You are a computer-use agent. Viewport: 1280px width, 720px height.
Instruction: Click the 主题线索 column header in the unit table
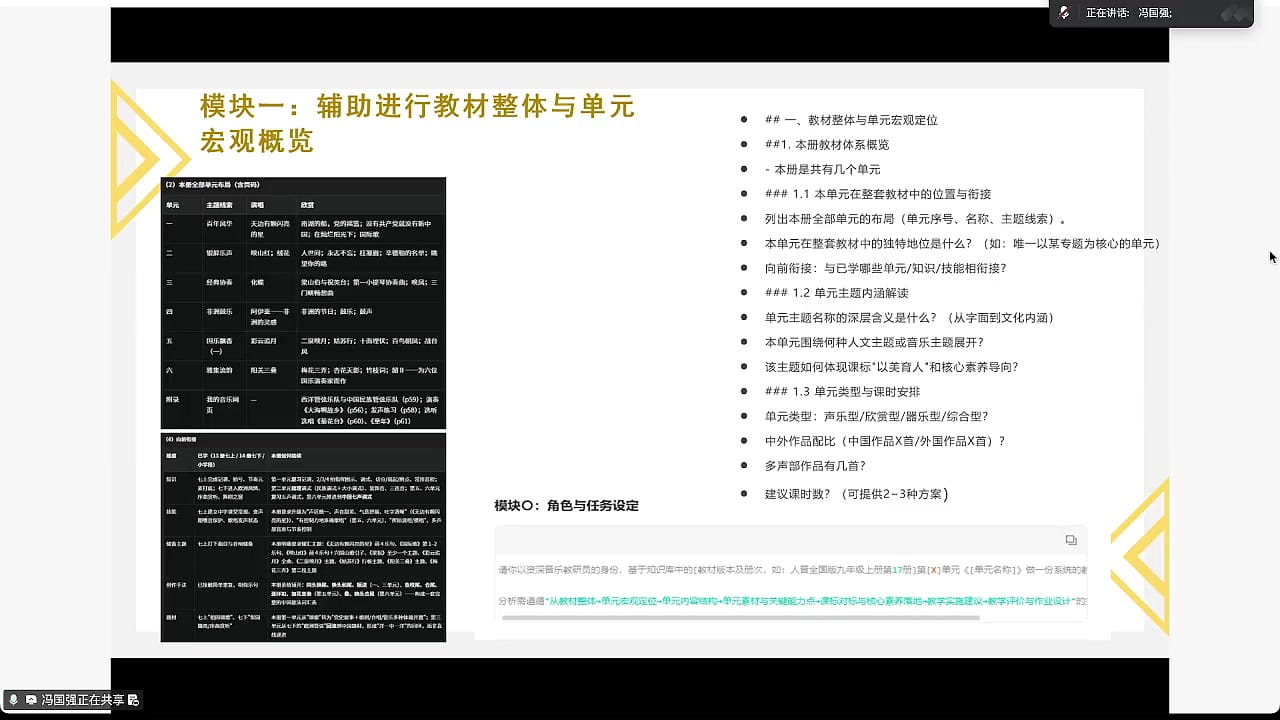coord(221,204)
